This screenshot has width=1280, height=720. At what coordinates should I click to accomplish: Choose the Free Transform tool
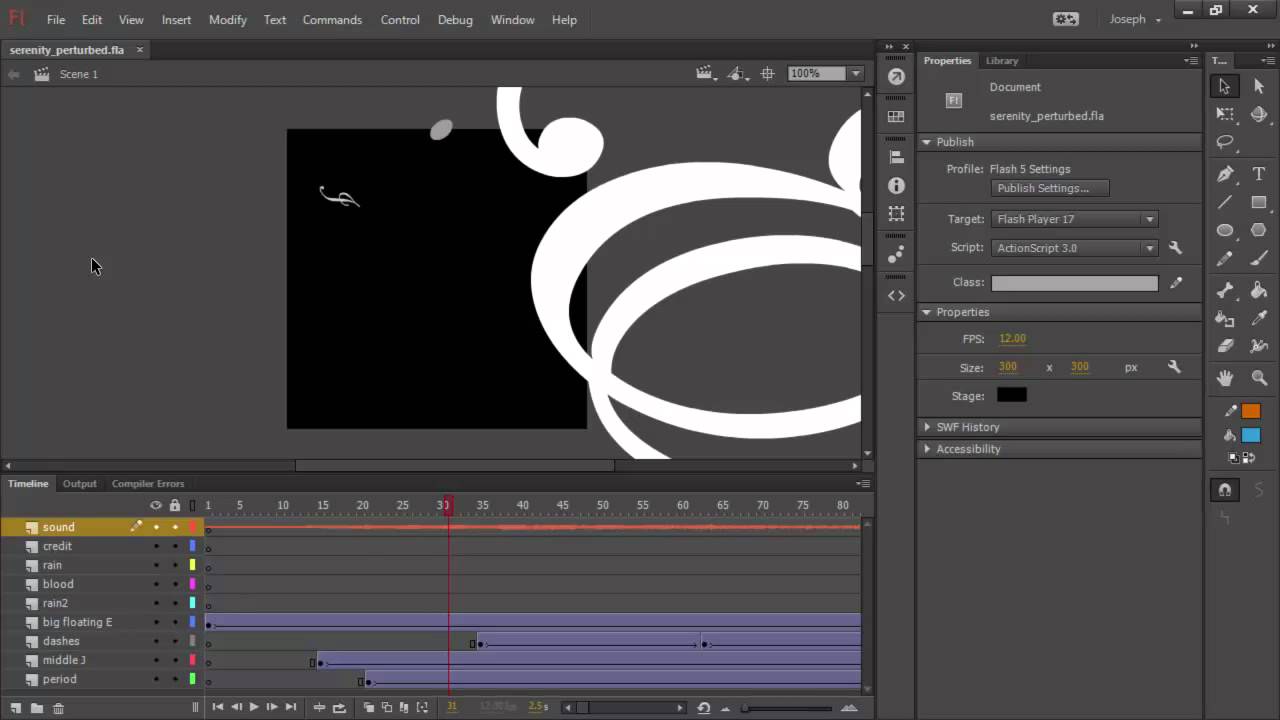tap(1225, 115)
